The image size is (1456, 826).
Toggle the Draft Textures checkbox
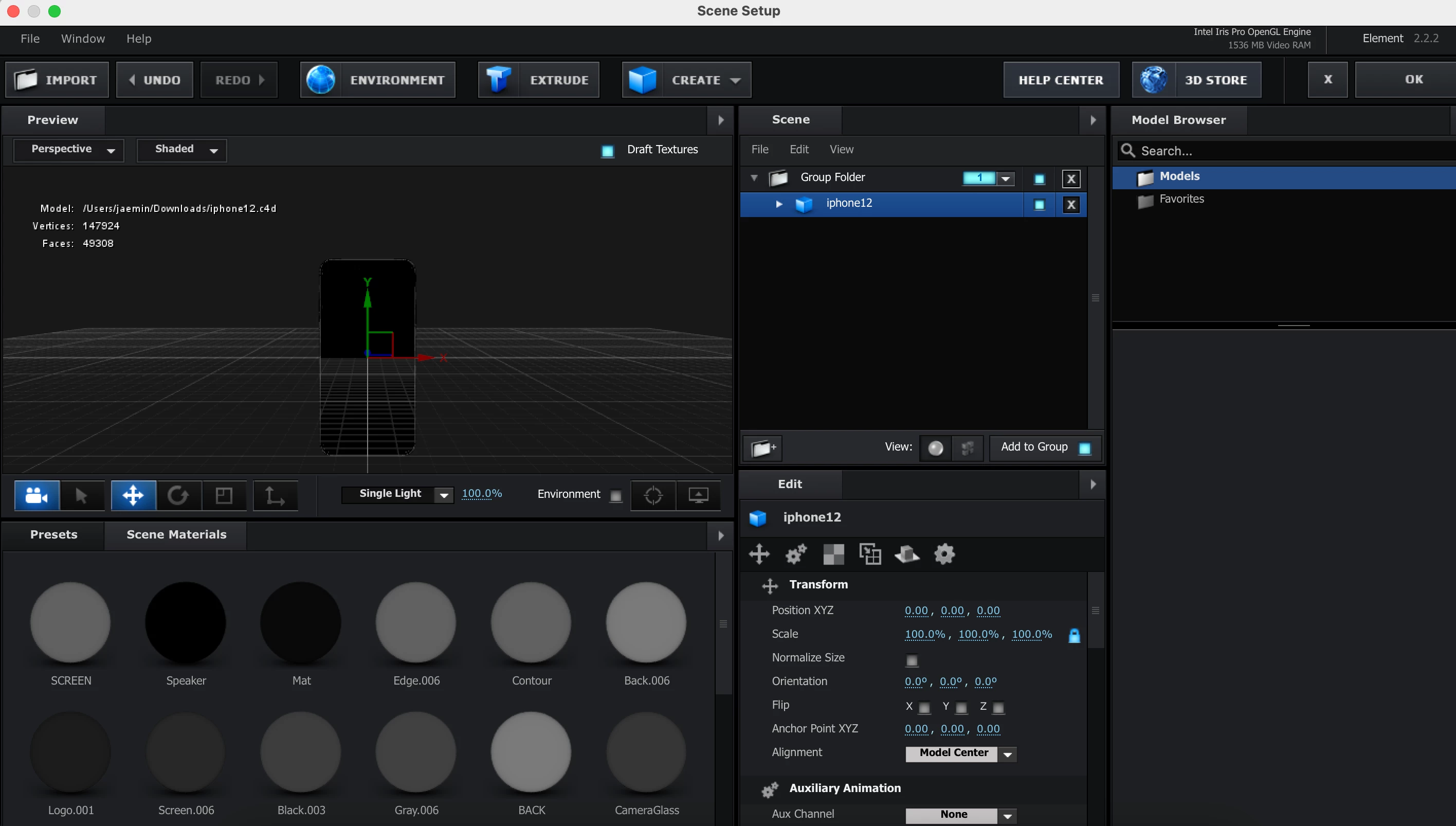click(607, 151)
